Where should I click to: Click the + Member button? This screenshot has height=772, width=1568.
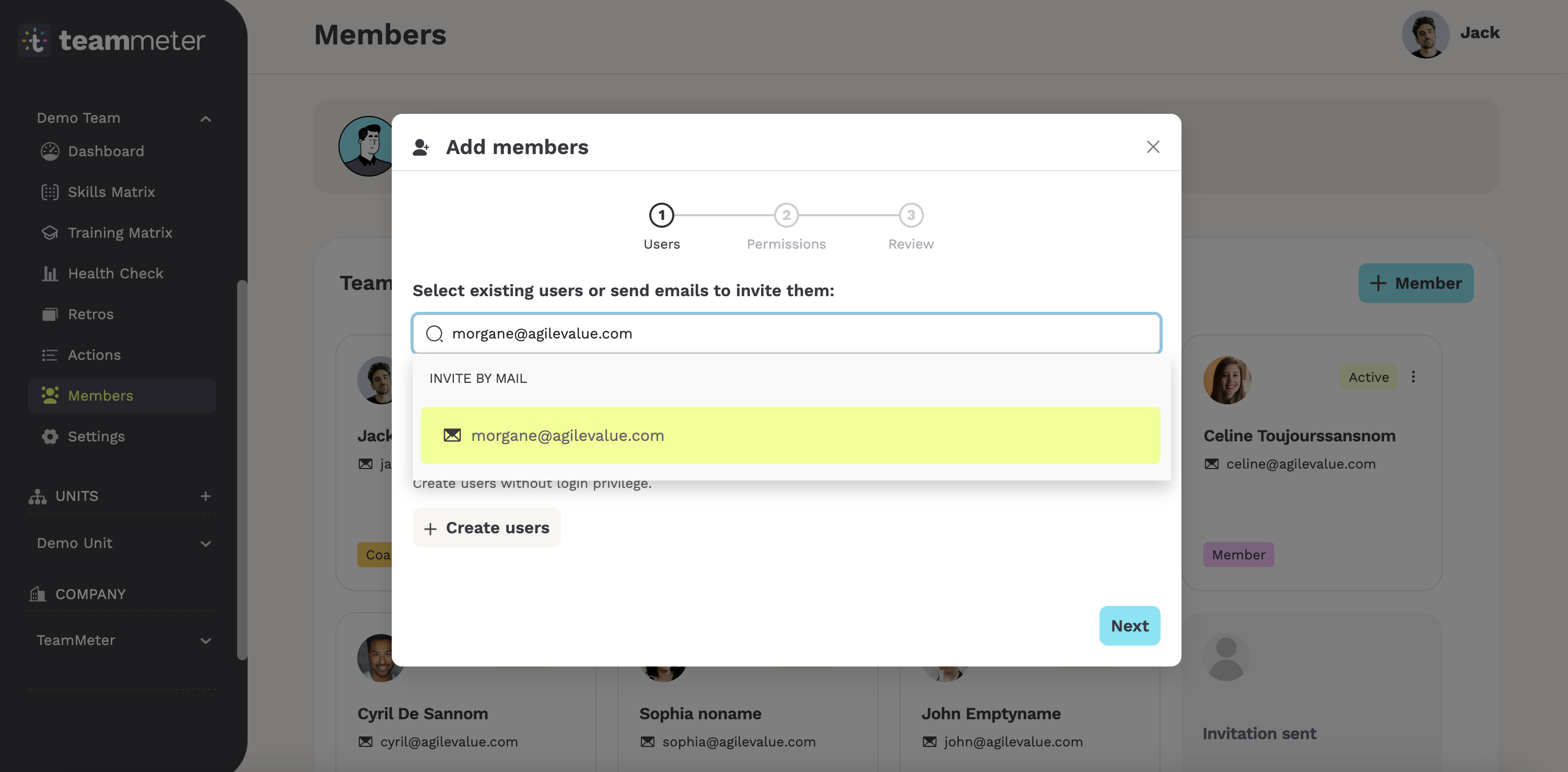[x=1416, y=283]
